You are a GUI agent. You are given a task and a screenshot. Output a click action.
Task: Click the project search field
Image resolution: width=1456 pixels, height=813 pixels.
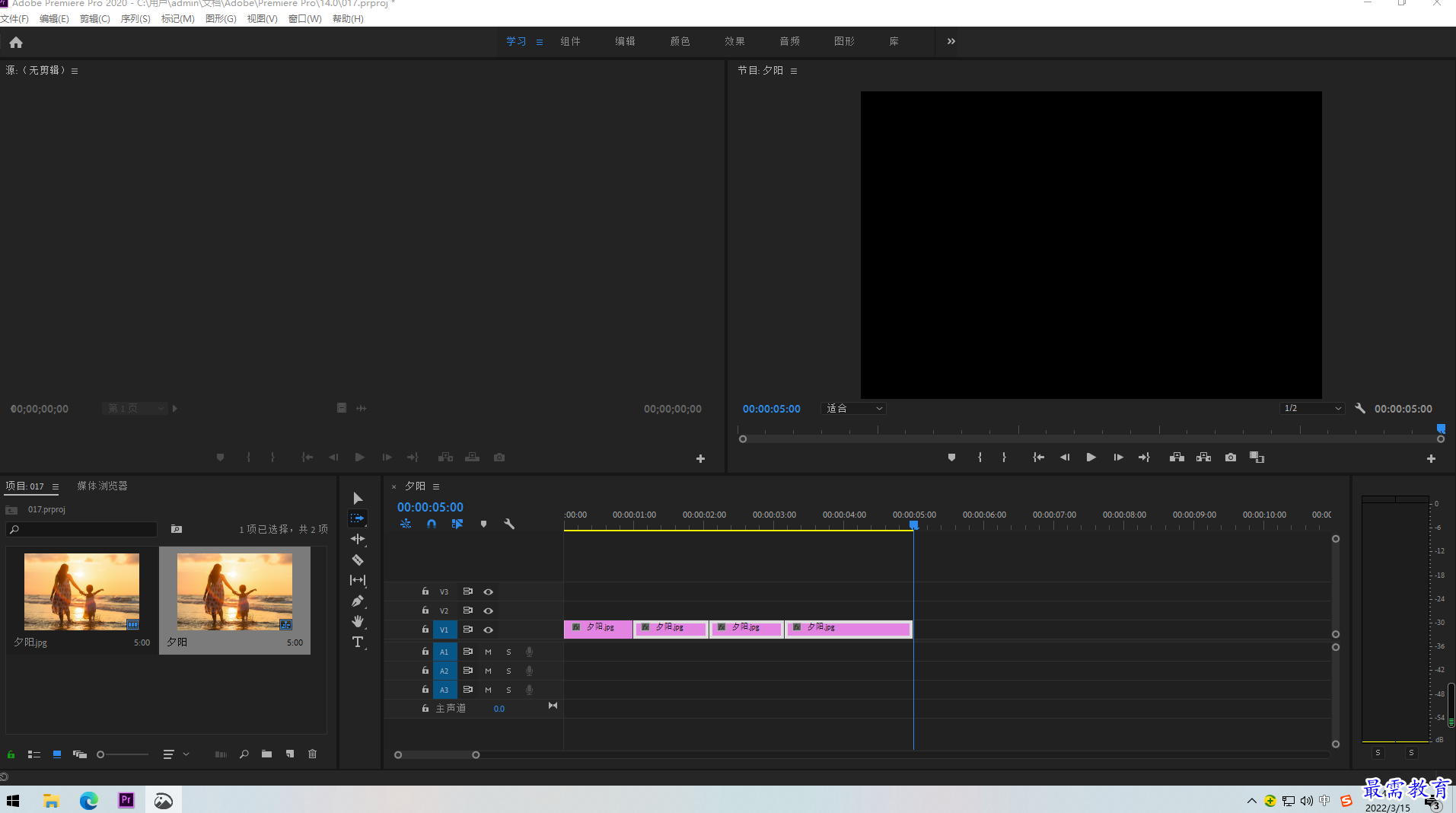tap(81, 529)
